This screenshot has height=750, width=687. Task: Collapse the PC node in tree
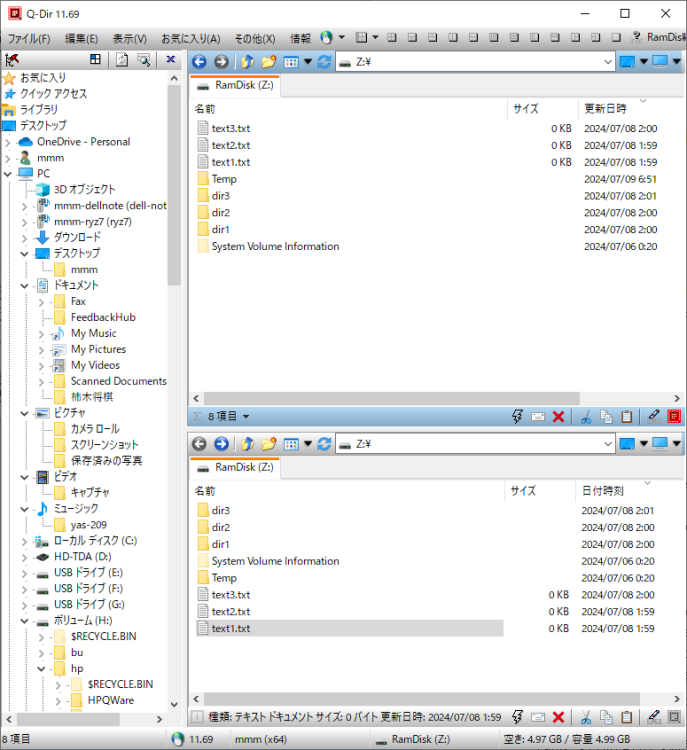coord(8,174)
